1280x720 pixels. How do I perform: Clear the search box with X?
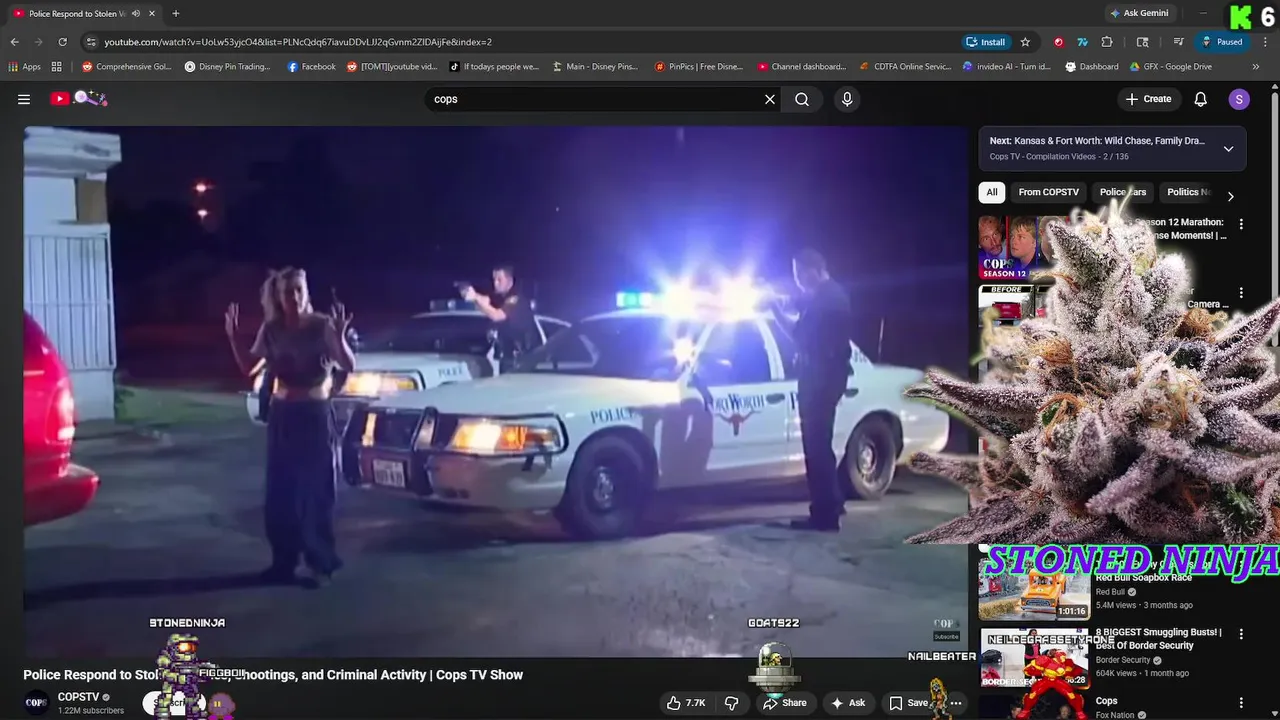click(x=770, y=99)
